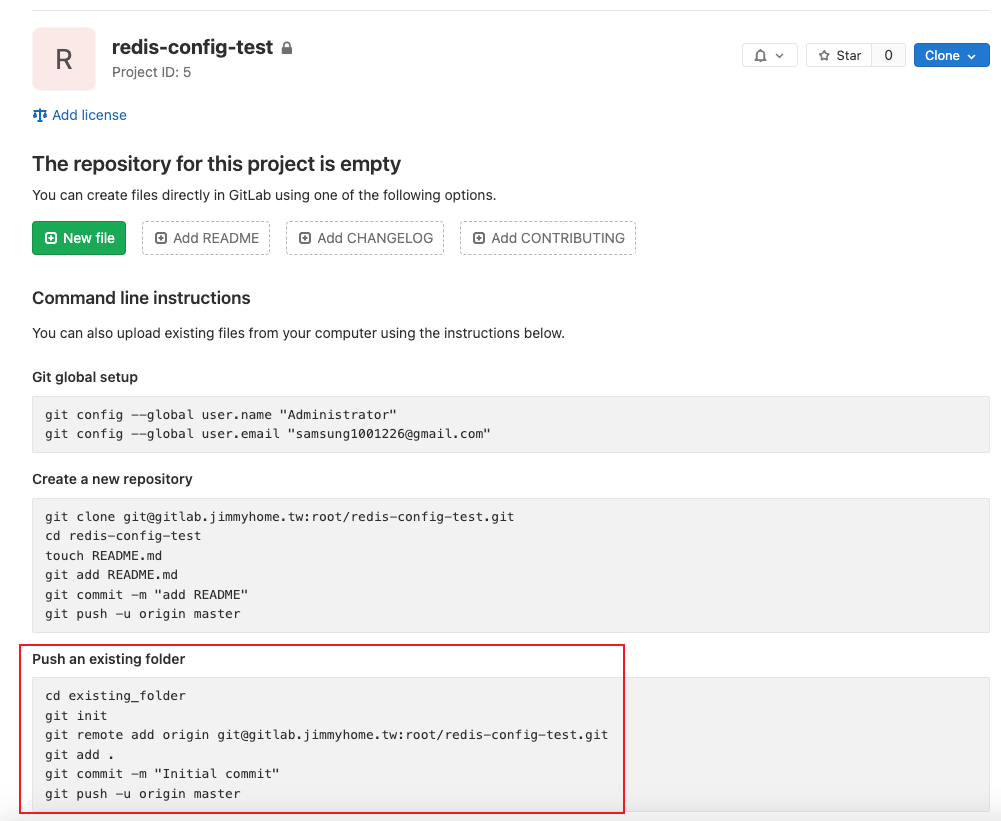Click the Project ID: 5 text

151,72
